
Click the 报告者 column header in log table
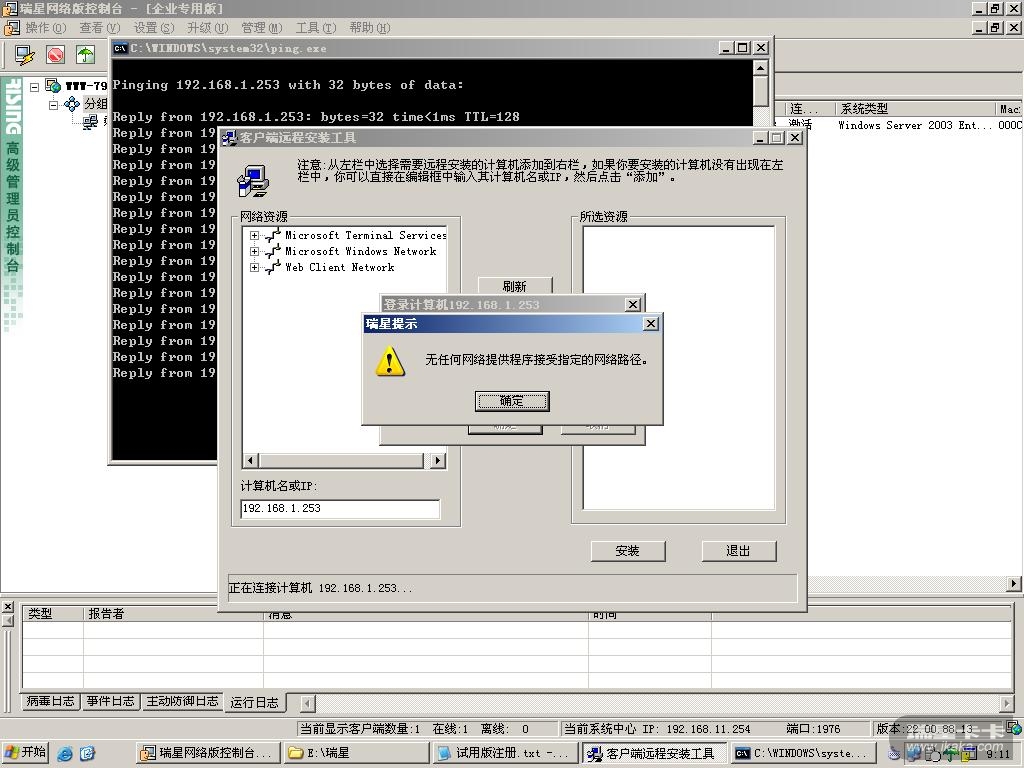click(173, 613)
